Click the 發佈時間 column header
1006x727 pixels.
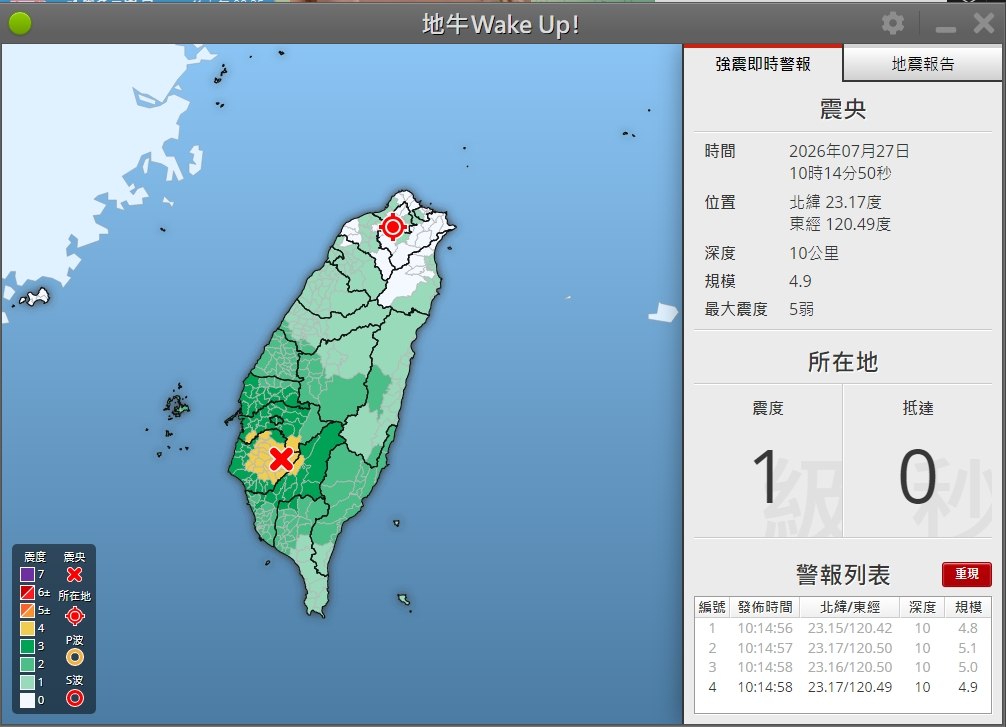coord(765,607)
